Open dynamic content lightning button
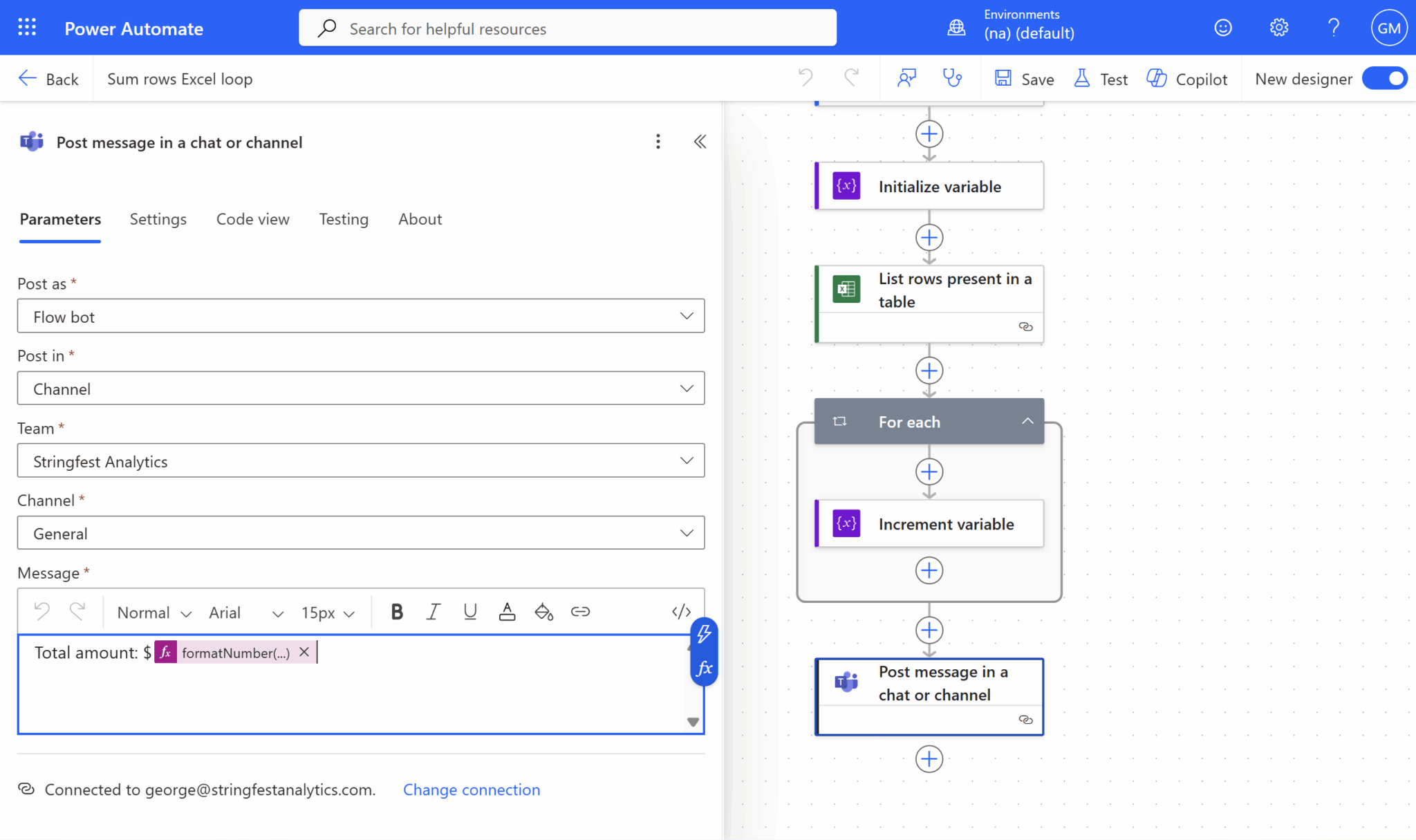 [x=704, y=633]
